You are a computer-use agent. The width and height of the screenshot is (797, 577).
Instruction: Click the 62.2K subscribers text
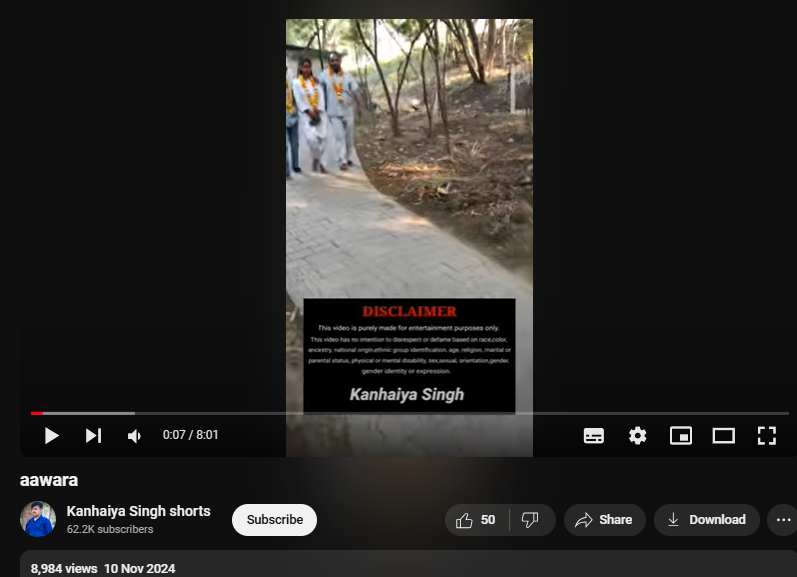110,529
